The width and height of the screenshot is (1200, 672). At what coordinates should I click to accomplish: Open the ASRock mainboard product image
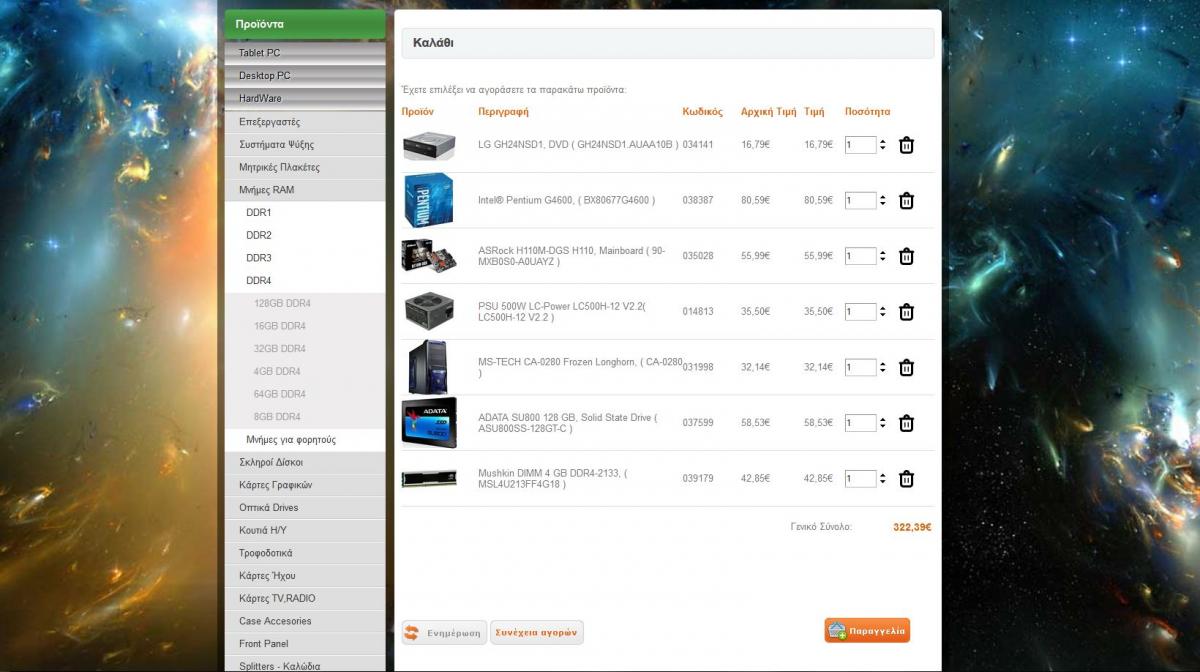[429, 256]
